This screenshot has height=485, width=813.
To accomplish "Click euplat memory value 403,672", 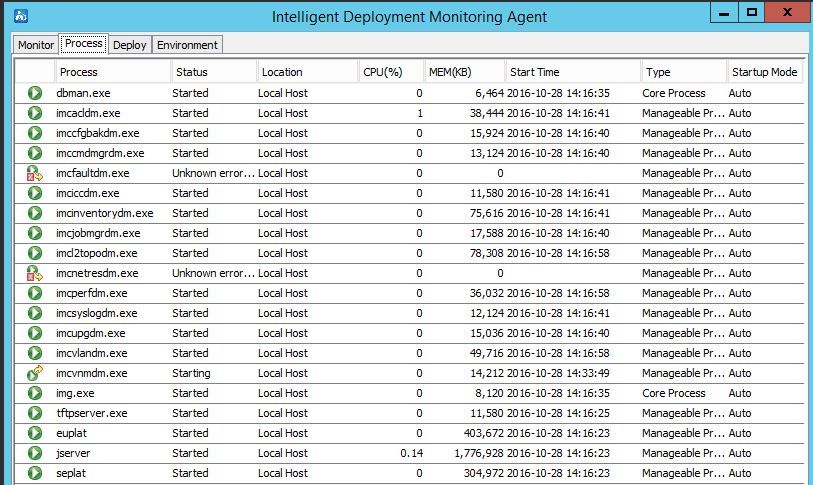I will (483, 433).
